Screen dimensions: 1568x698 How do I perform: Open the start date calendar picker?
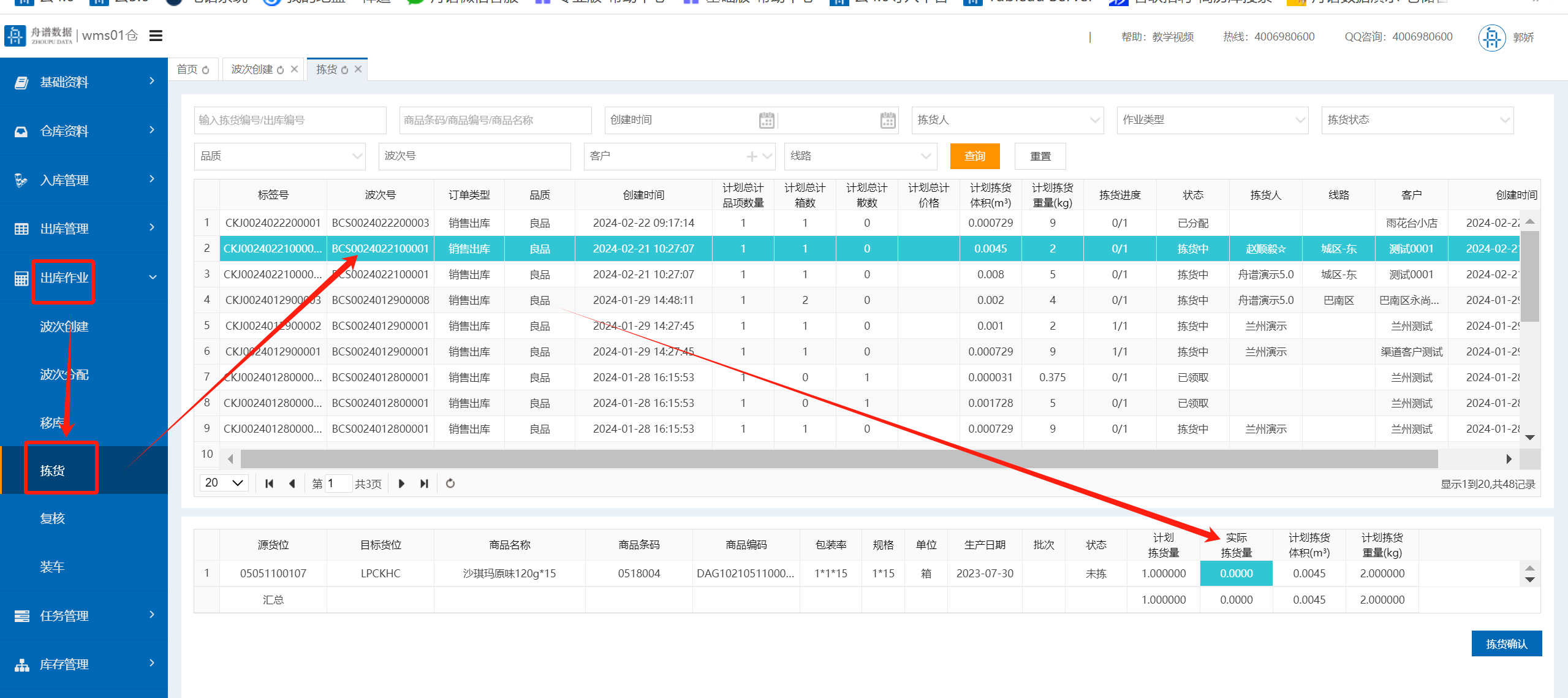point(766,121)
